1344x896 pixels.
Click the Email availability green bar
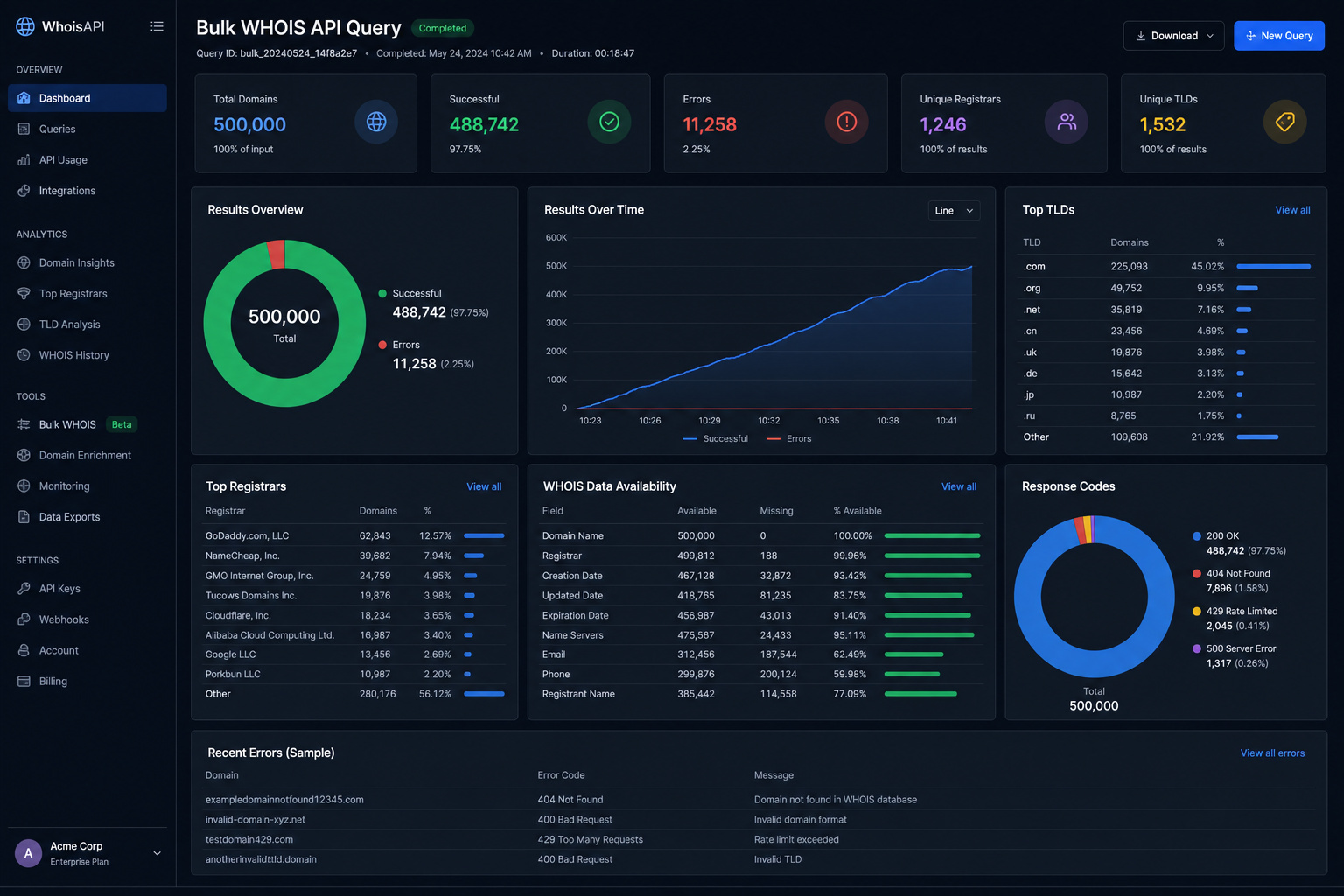(913, 654)
